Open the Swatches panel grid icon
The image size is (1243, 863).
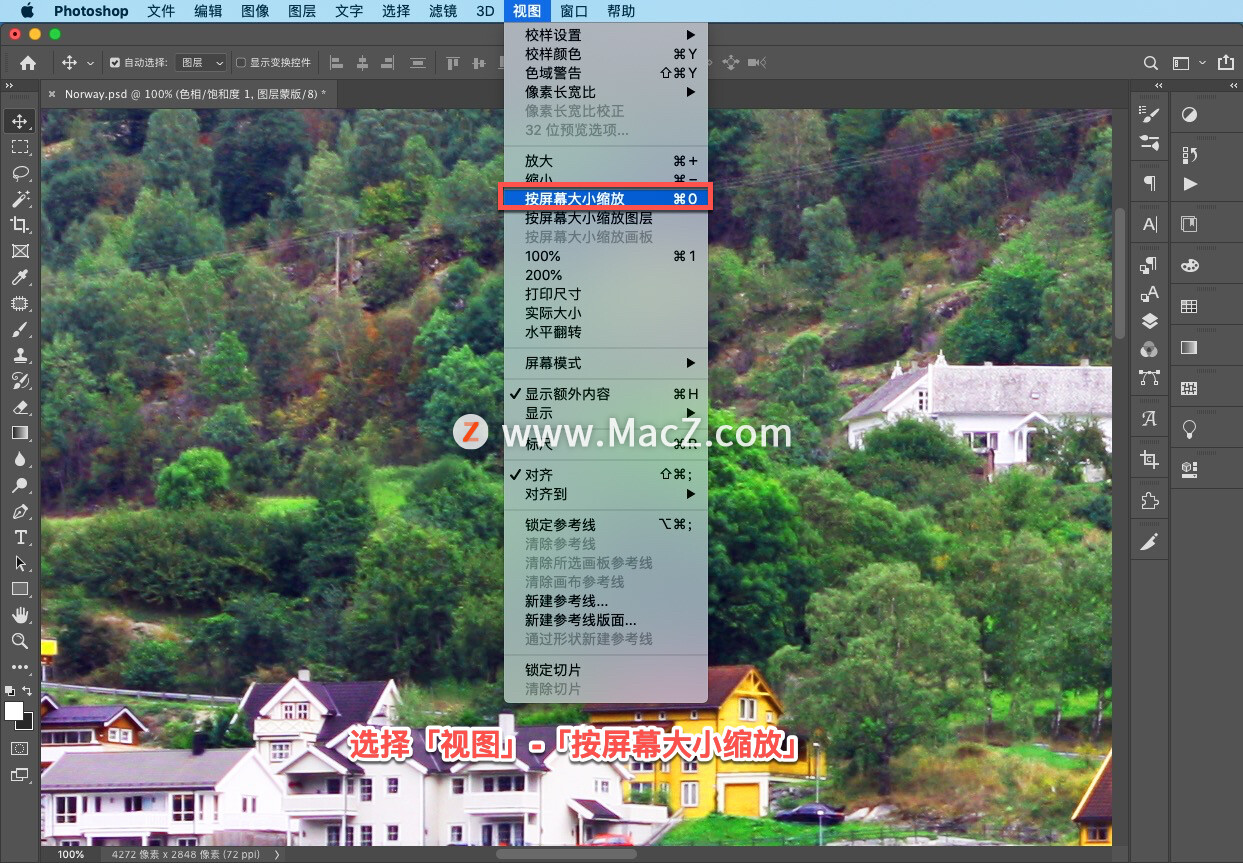tap(1189, 307)
